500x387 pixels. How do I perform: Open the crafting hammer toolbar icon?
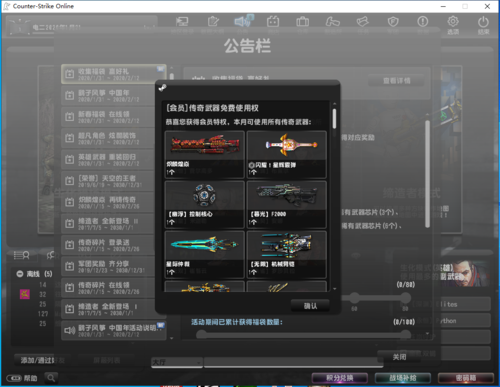(332, 22)
